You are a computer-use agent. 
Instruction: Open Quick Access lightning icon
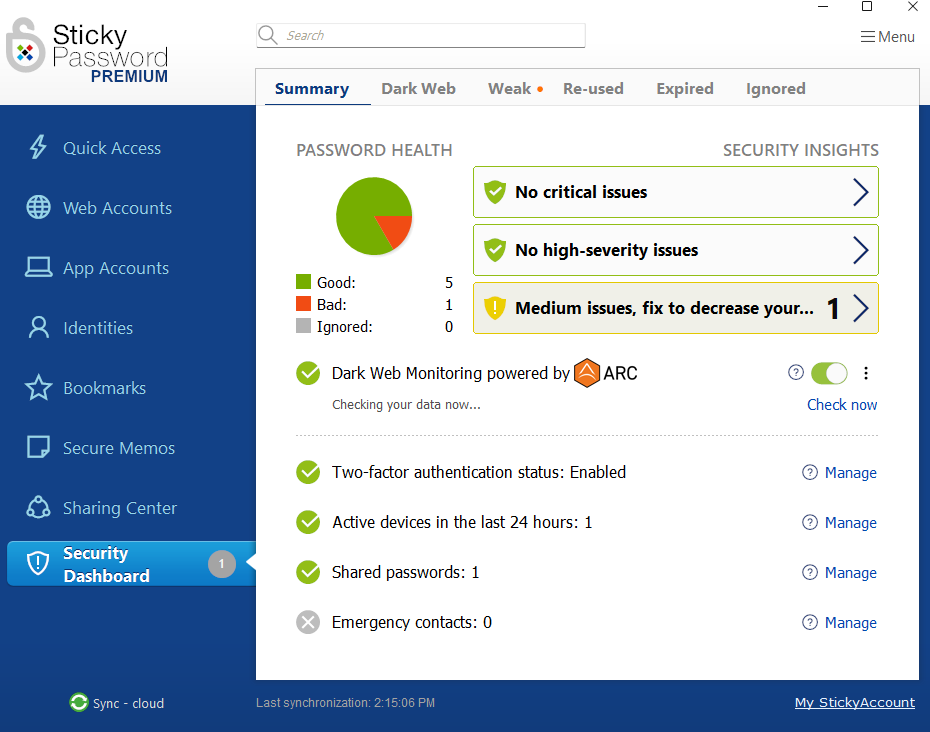39,147
